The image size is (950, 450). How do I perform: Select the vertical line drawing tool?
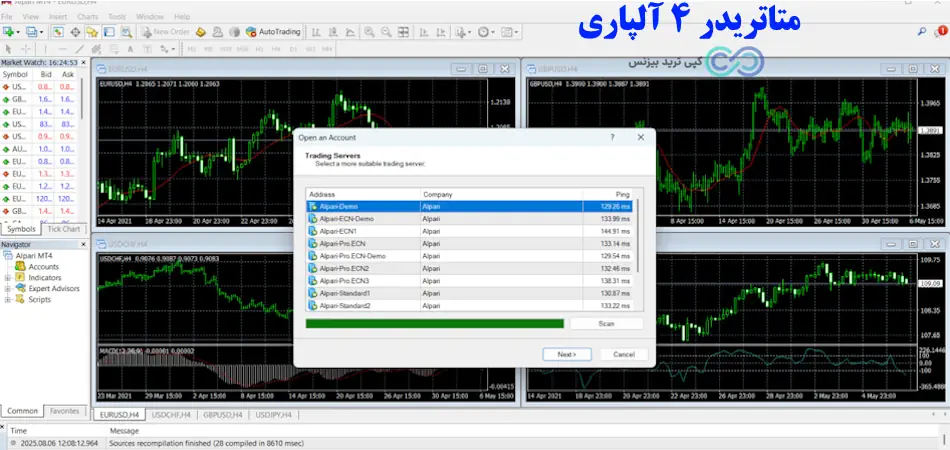click(x=45, y=48)
